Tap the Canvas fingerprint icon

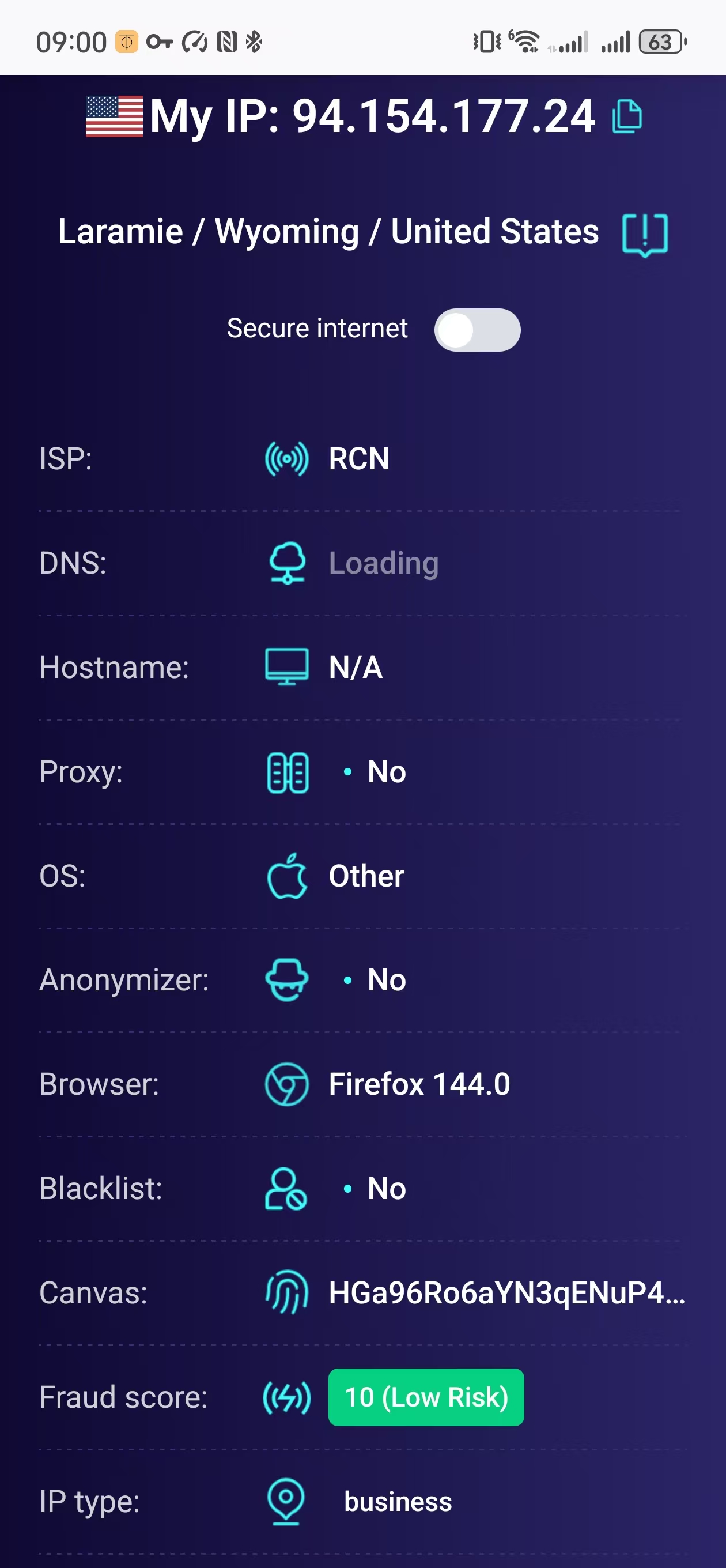pyautogui.click(x=286, y=1292)
